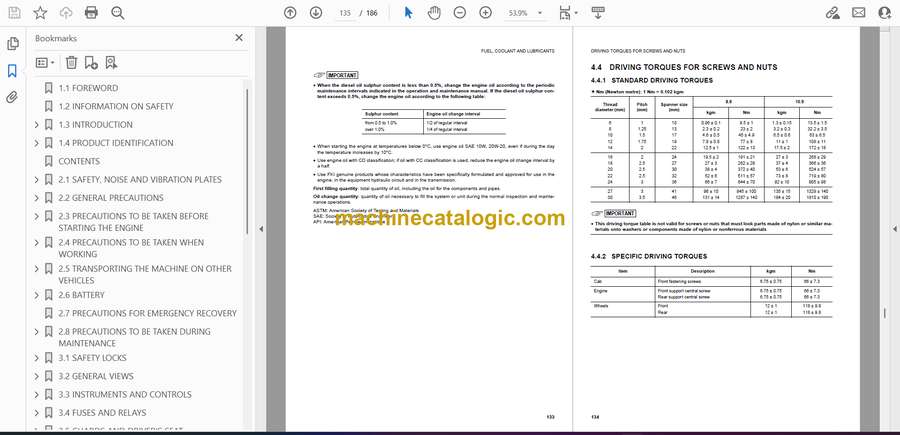
Task: Open bookmark 1.2 INFORMATION ON SAFETY
Action: click(115, 106)
